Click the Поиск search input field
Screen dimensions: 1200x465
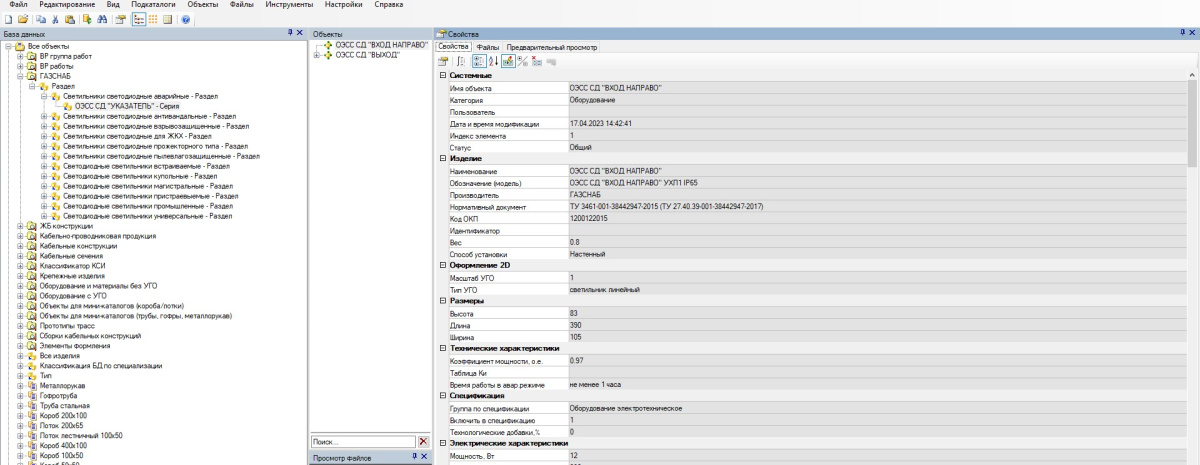click(361, 441)
